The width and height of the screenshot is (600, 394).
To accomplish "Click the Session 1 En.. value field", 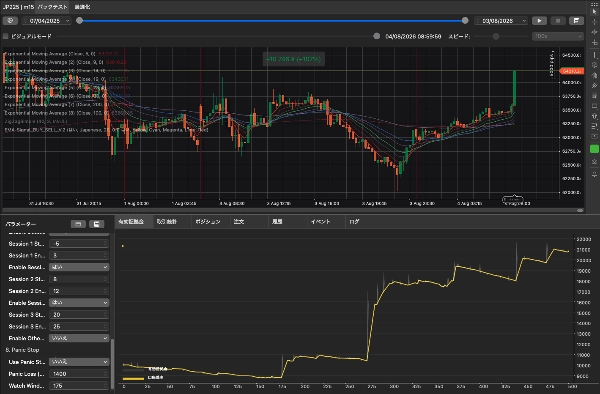I will coord(79,255).
